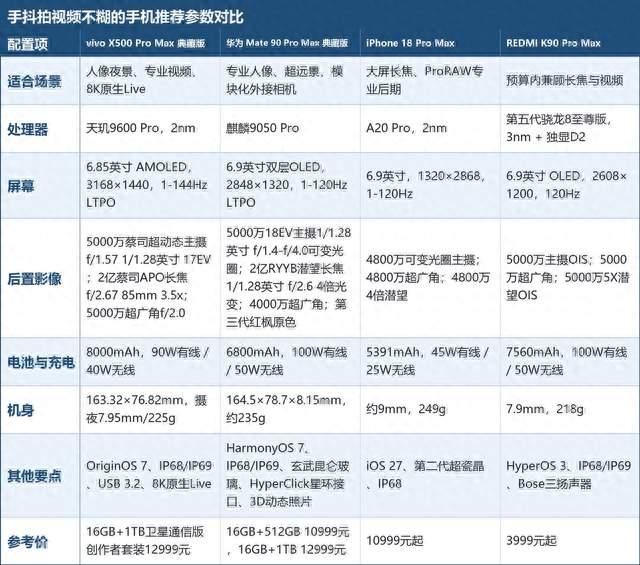
Task: Click the table title about shake-free video phones
Action: (125, 17)
